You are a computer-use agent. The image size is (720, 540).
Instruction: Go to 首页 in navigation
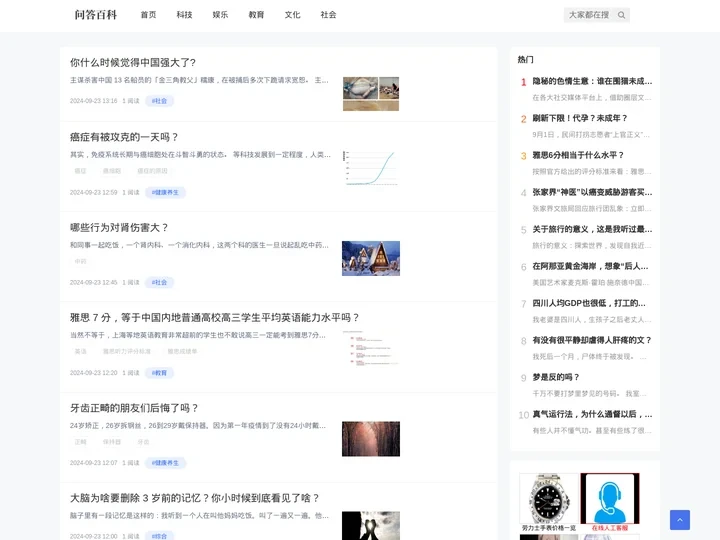click(148, 15)
